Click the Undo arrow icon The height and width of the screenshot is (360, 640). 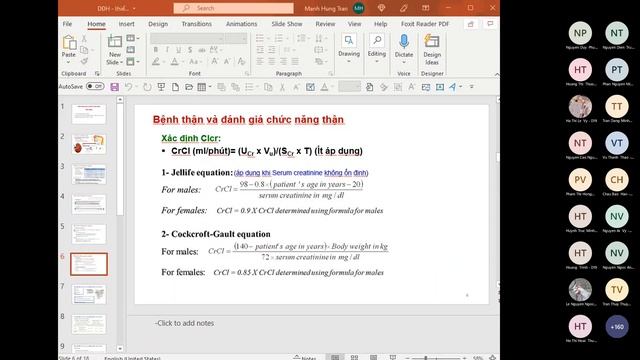point(128,87)
